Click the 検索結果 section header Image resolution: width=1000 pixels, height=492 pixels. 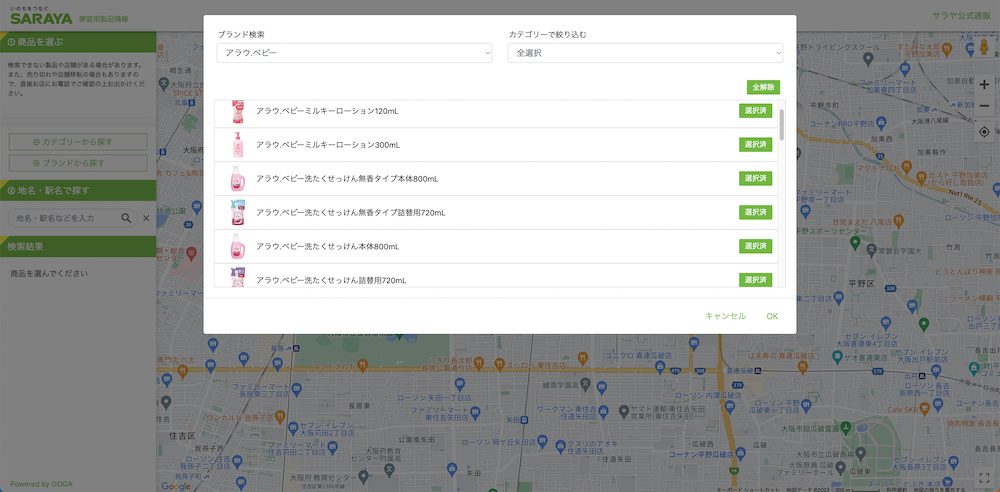(78, 246)
